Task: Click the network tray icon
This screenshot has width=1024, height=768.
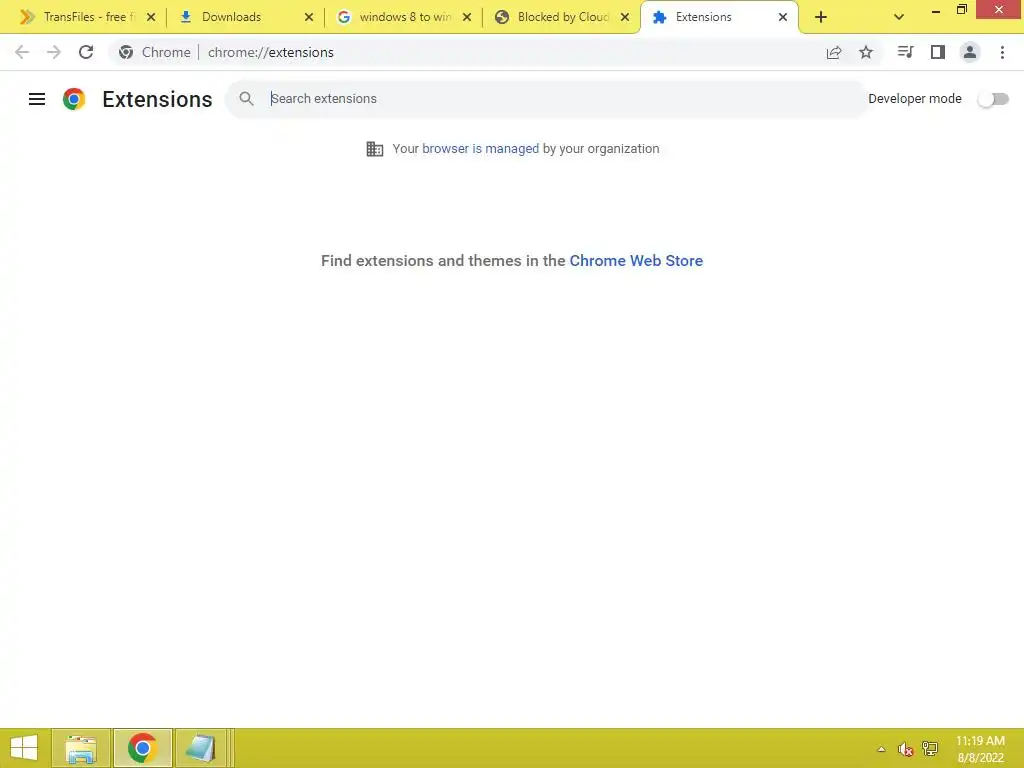Action: click(x=930, y=748)
